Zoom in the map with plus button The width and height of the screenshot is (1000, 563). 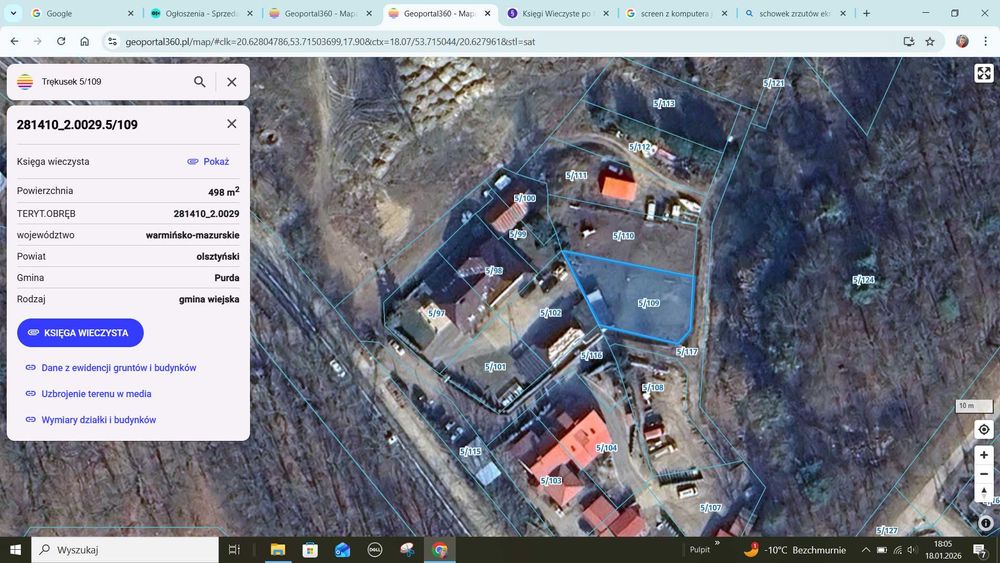coord(984,455)
